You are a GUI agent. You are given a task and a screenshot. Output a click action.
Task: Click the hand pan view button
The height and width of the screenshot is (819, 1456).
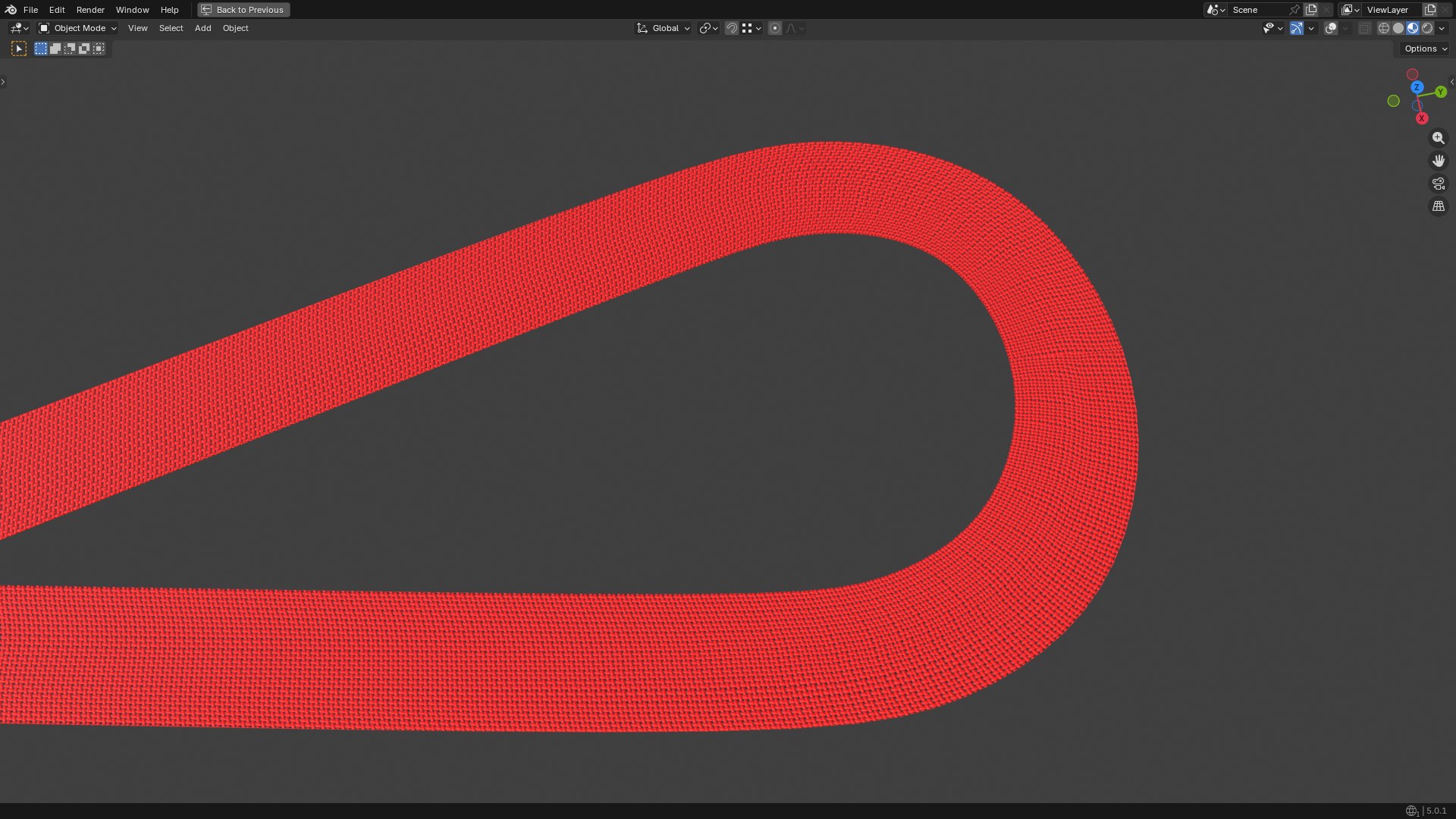point(1438,161)
